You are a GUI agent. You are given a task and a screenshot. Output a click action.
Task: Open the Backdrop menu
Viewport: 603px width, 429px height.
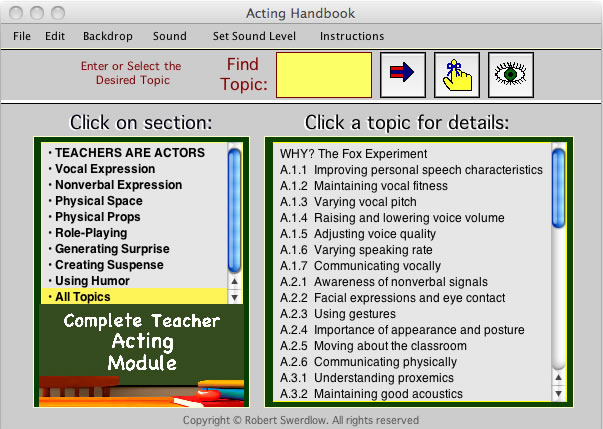[x=106, y=36]
